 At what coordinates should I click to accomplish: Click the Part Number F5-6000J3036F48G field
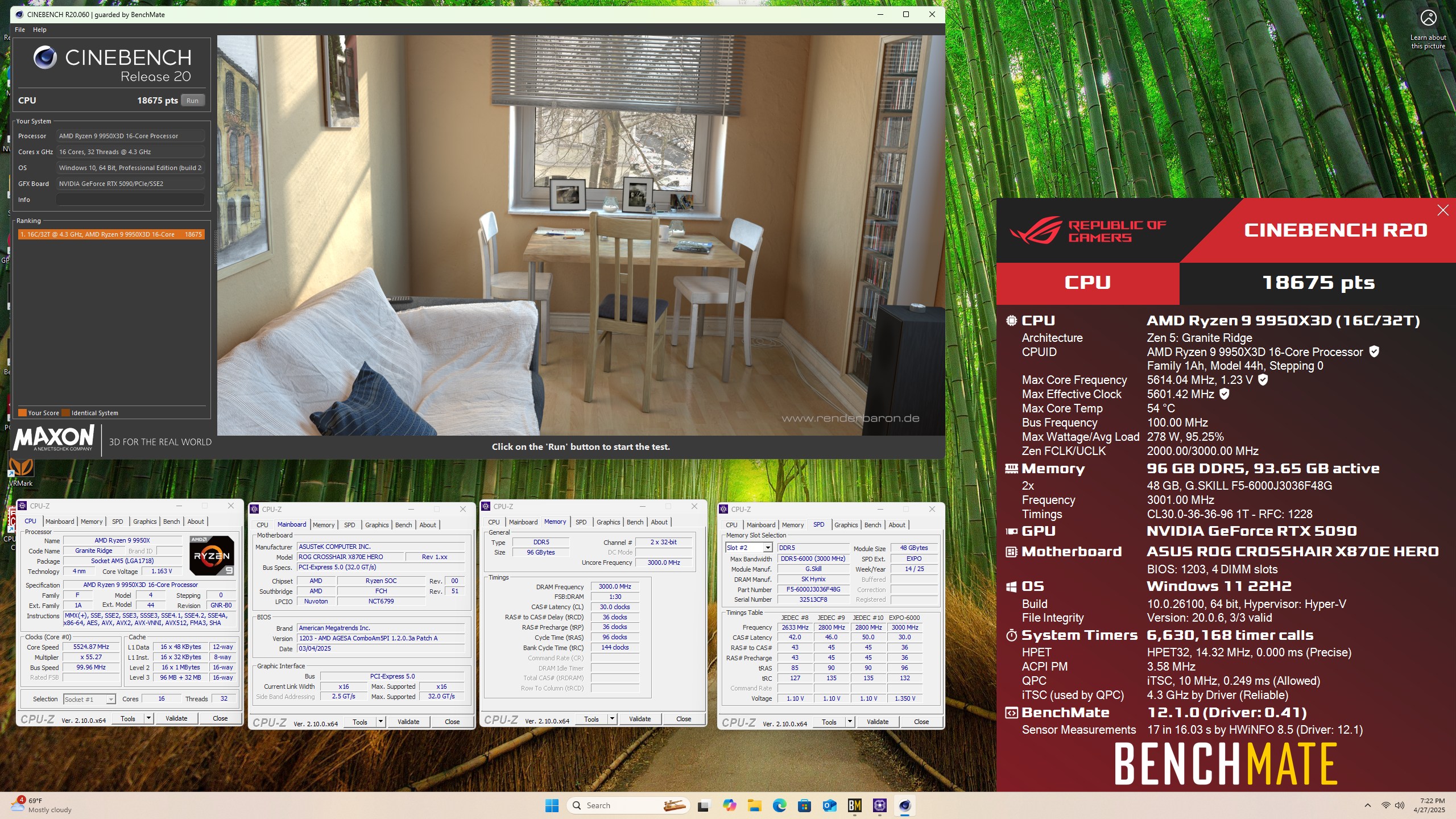[x=813, y=589]
